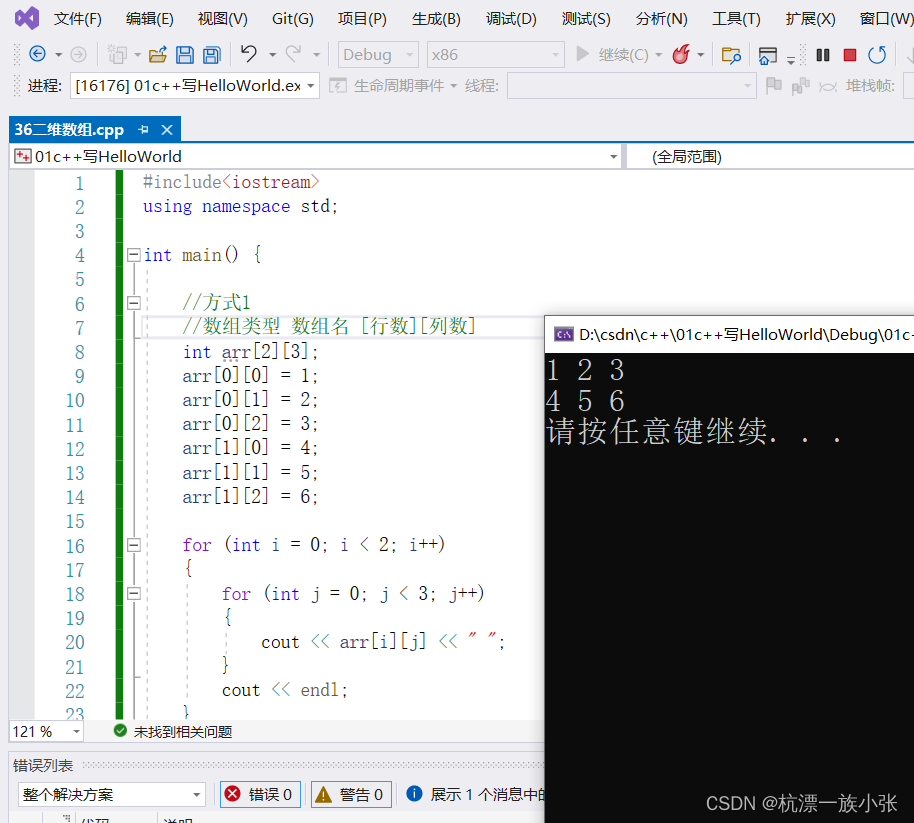Screen dimensions: 914x823
Task: Click the navigate forward arrow icon
Action: [78, 54]
